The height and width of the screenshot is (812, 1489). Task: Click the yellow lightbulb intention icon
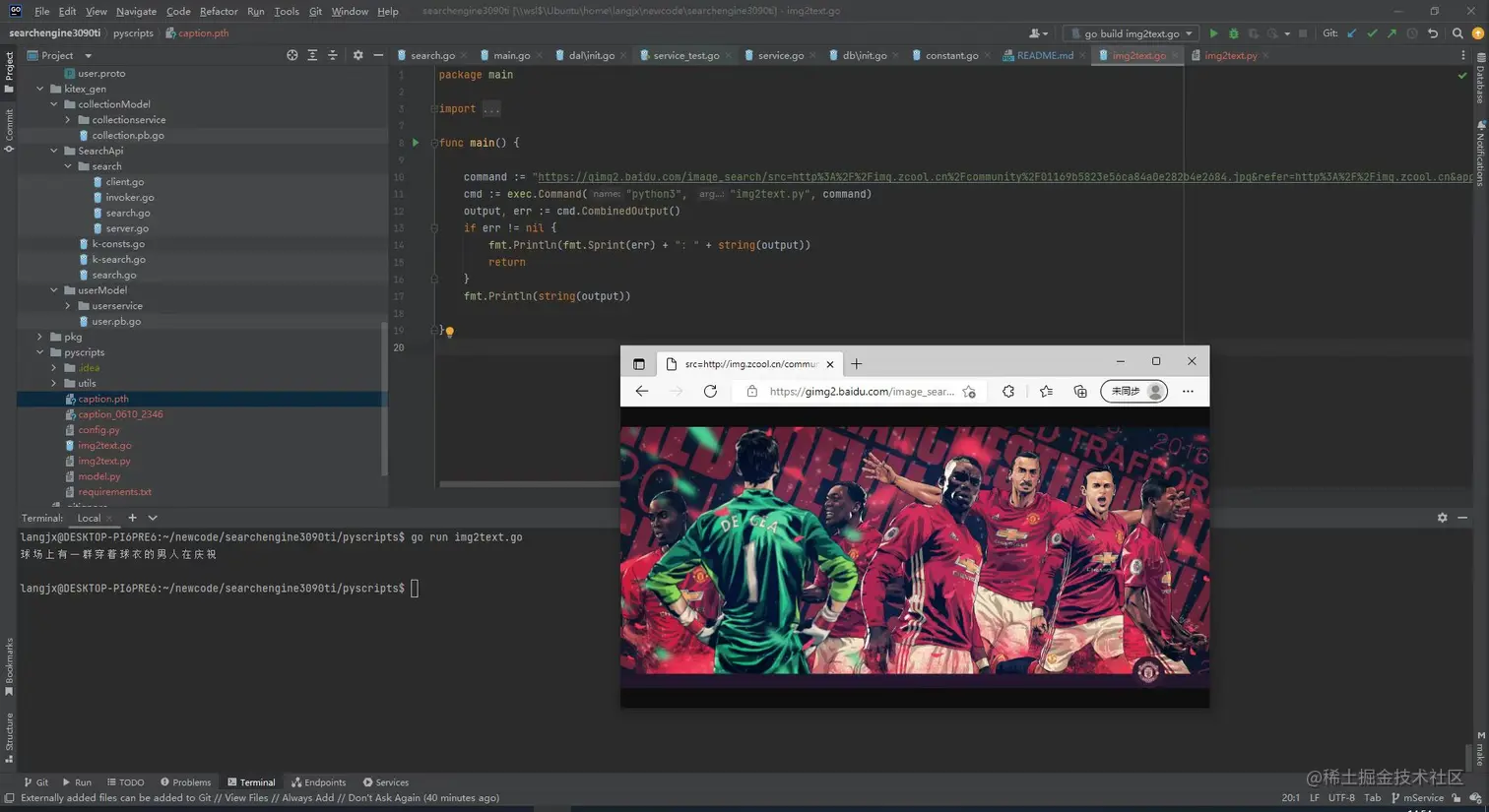(x=449, y=332)
